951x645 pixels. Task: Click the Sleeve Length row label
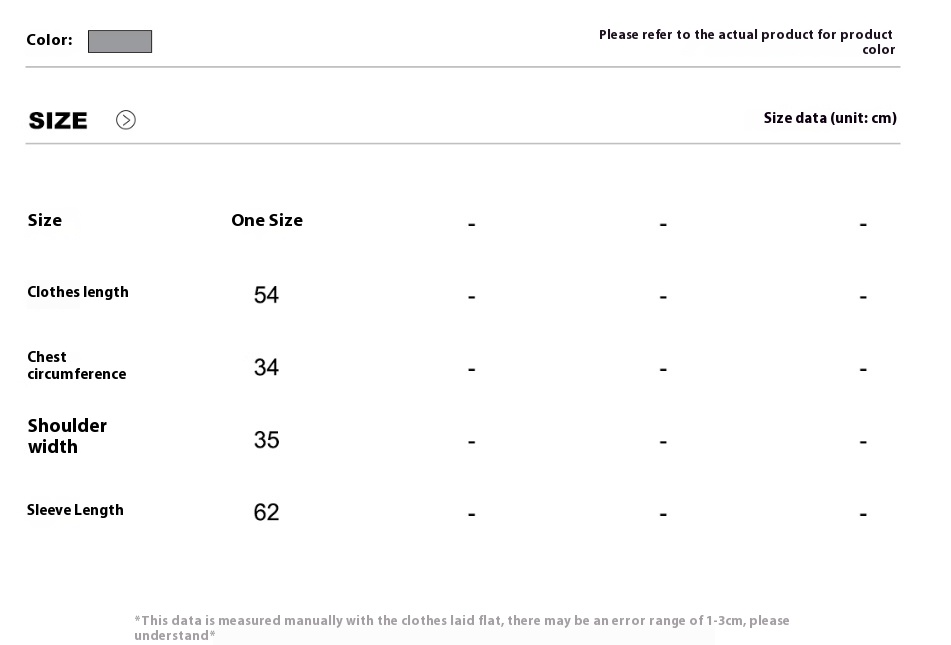[75, 510]
